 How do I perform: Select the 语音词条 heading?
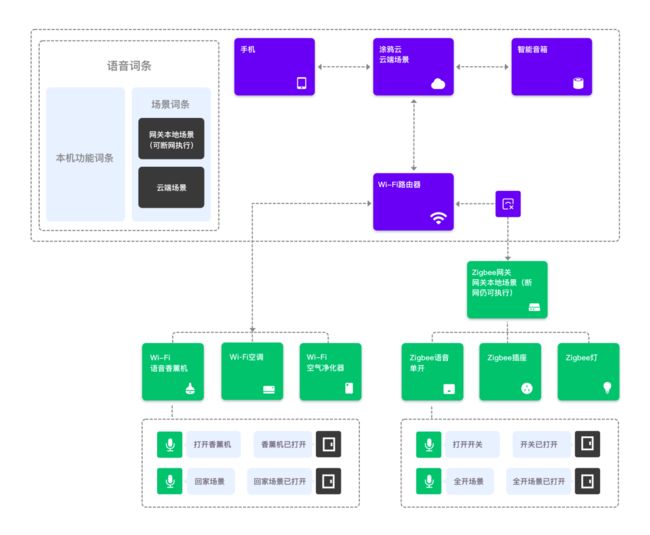pyautogui.click(x=129, y=65)
